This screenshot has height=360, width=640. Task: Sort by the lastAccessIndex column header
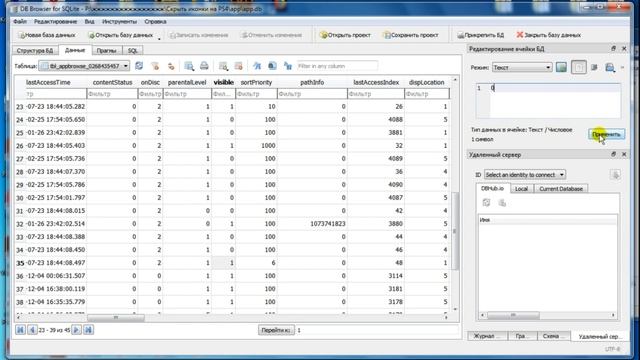(376, 82)
